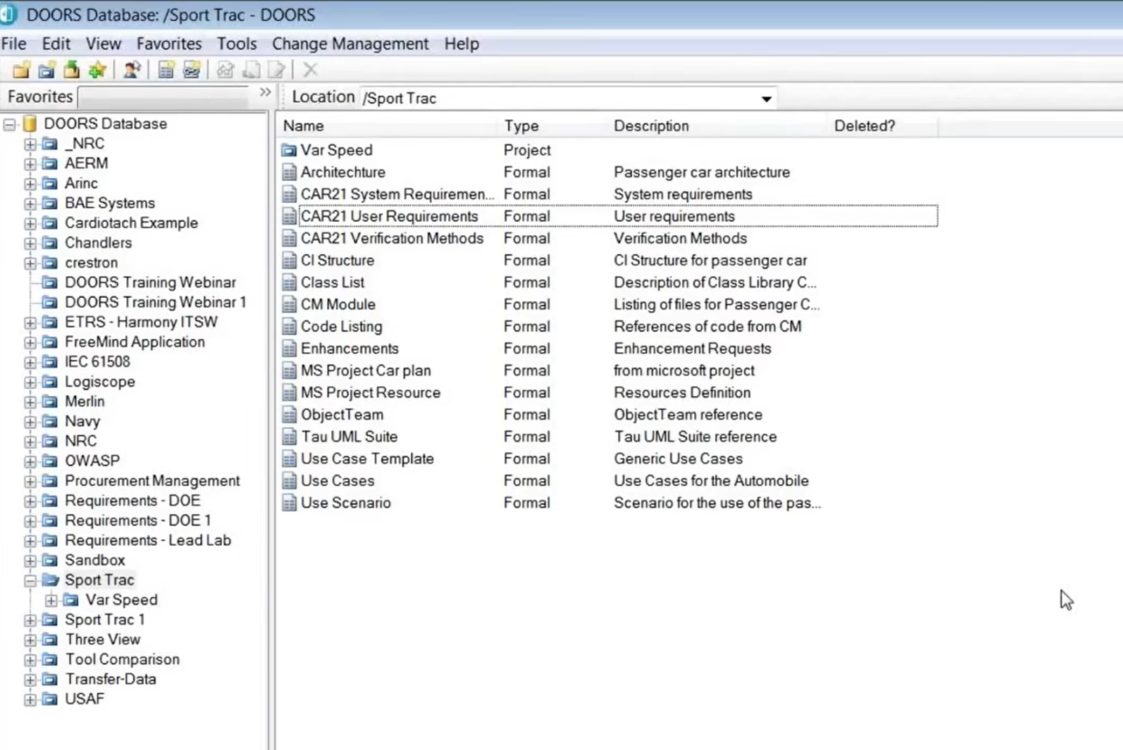Click the ObjectTeam module icon

289,415
